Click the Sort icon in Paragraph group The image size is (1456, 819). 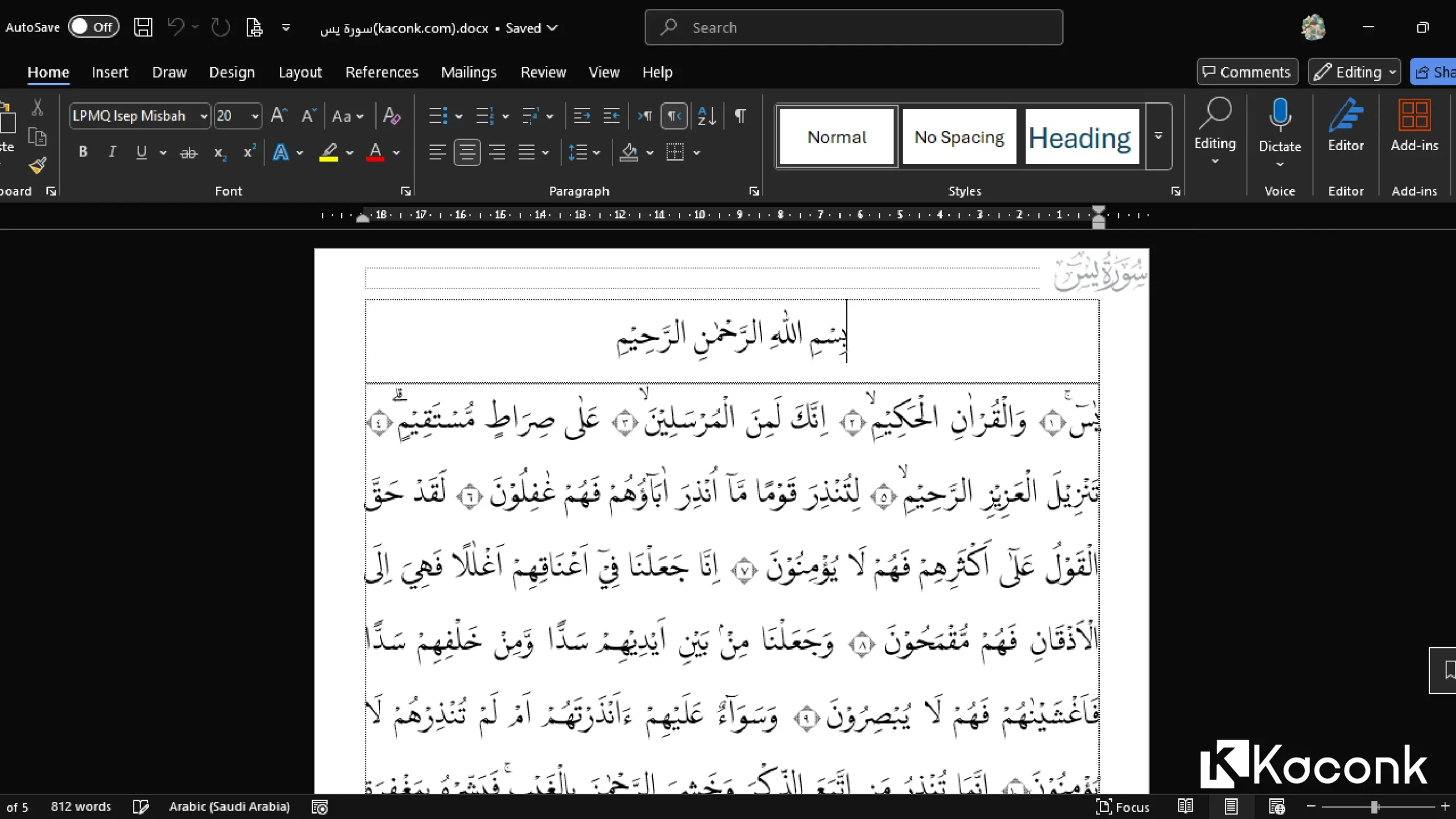click(706, 116)
